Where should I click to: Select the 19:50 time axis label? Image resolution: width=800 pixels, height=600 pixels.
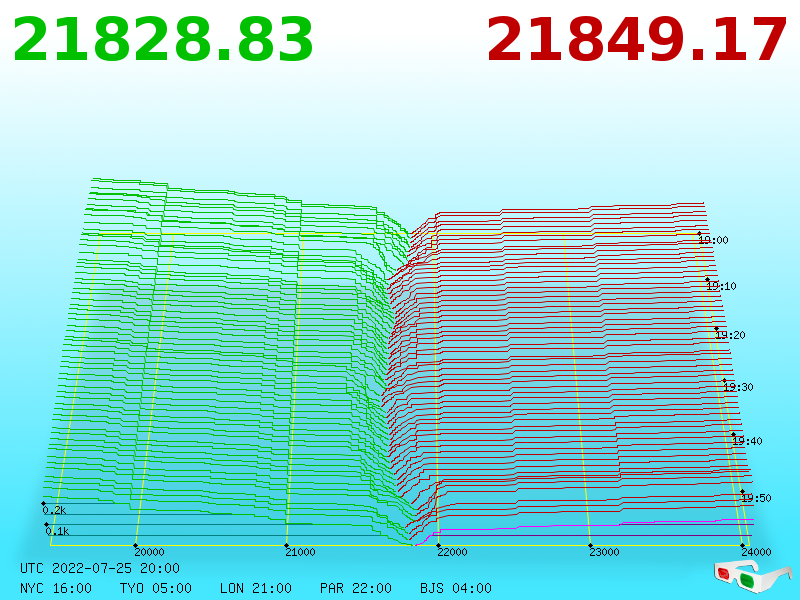coord(756,498)
